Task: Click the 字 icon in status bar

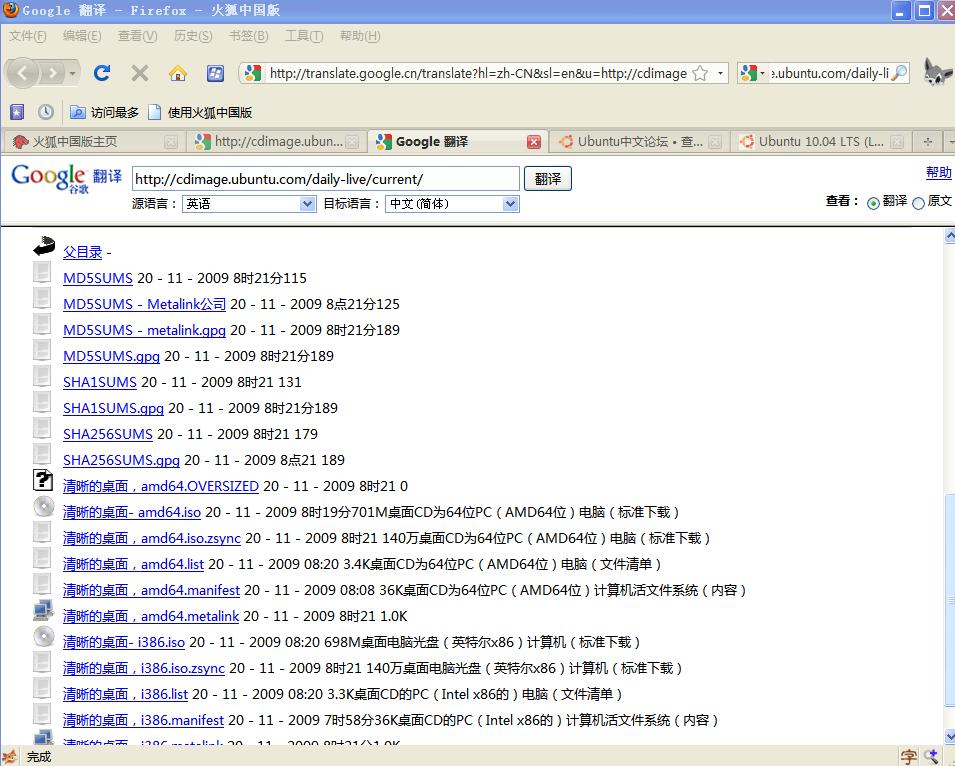Action: click(908, 756)
